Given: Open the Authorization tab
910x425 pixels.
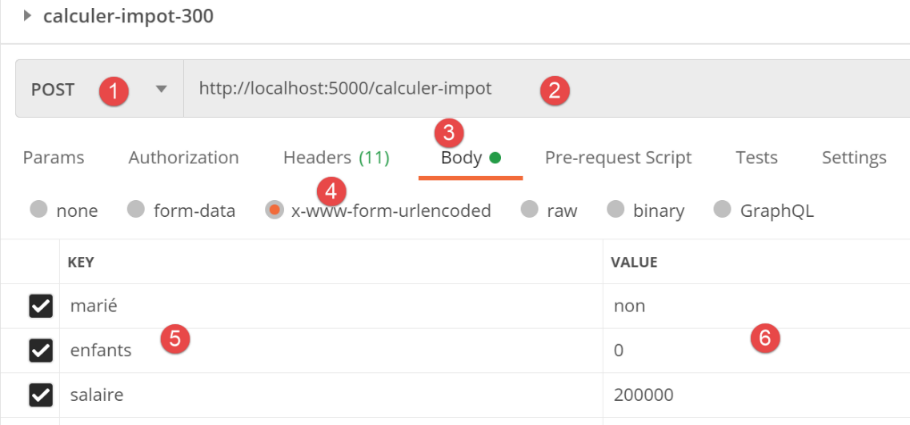Looking at the screenshot, I should click(183, 157).
